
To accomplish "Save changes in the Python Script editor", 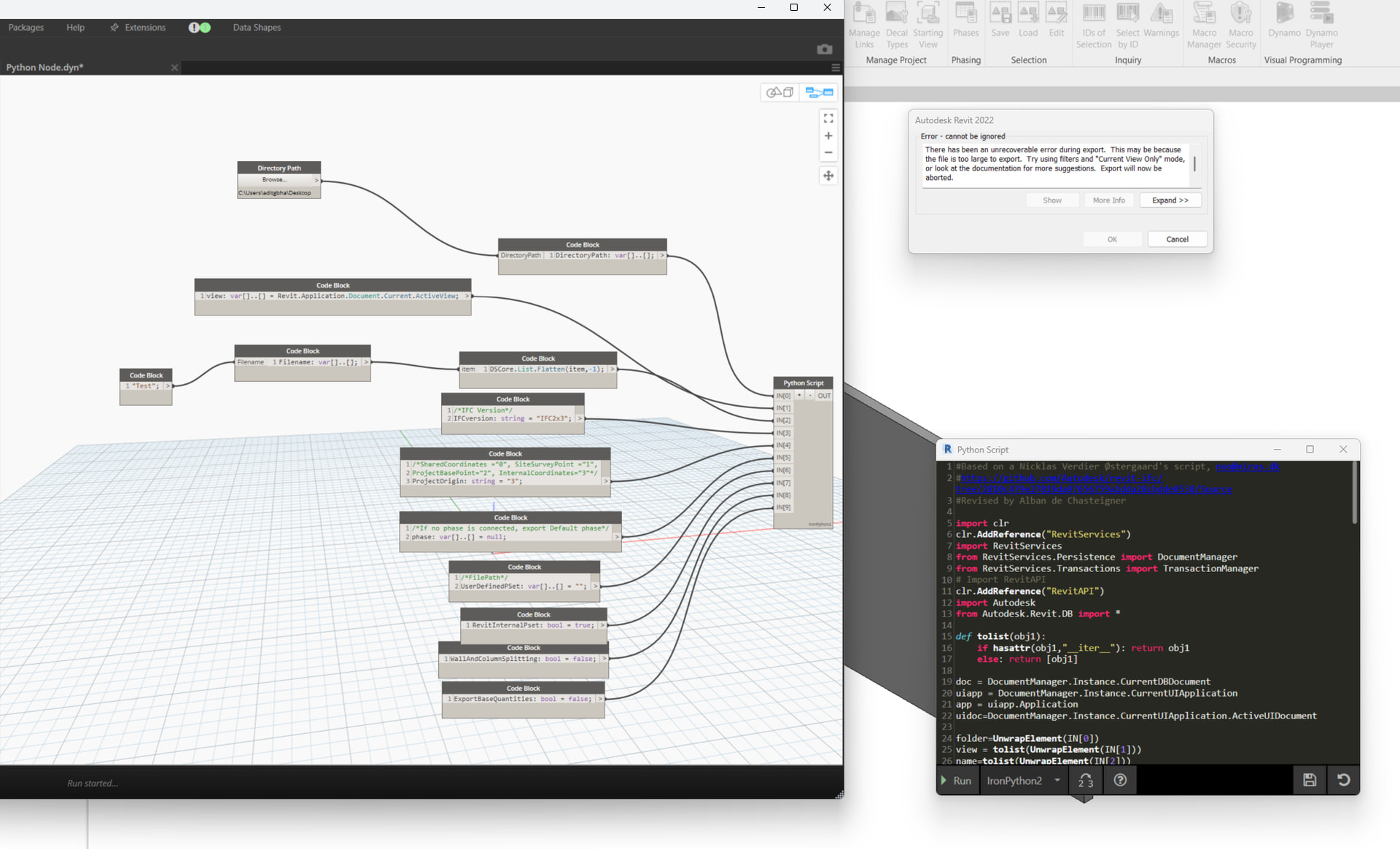I will (1310, 780).
